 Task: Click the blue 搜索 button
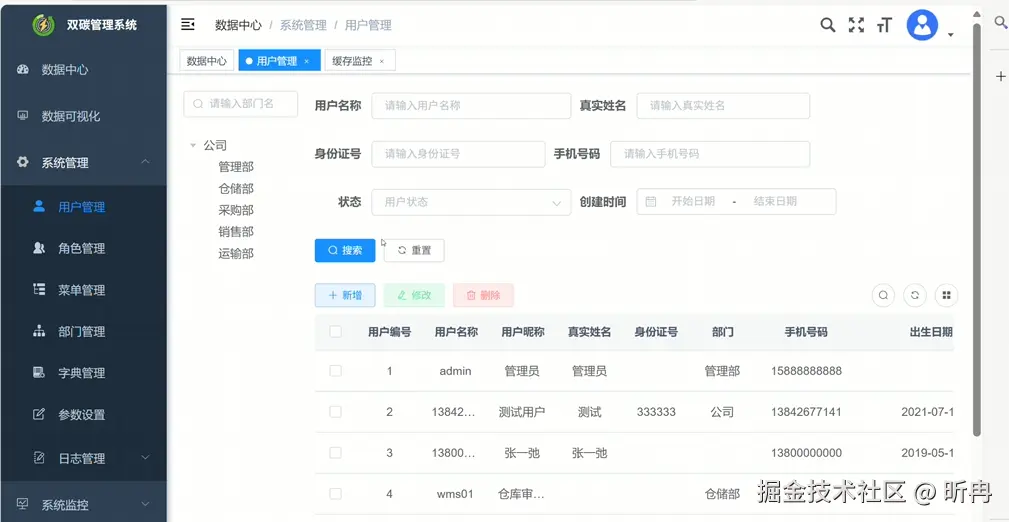click(x=345, y=250)
